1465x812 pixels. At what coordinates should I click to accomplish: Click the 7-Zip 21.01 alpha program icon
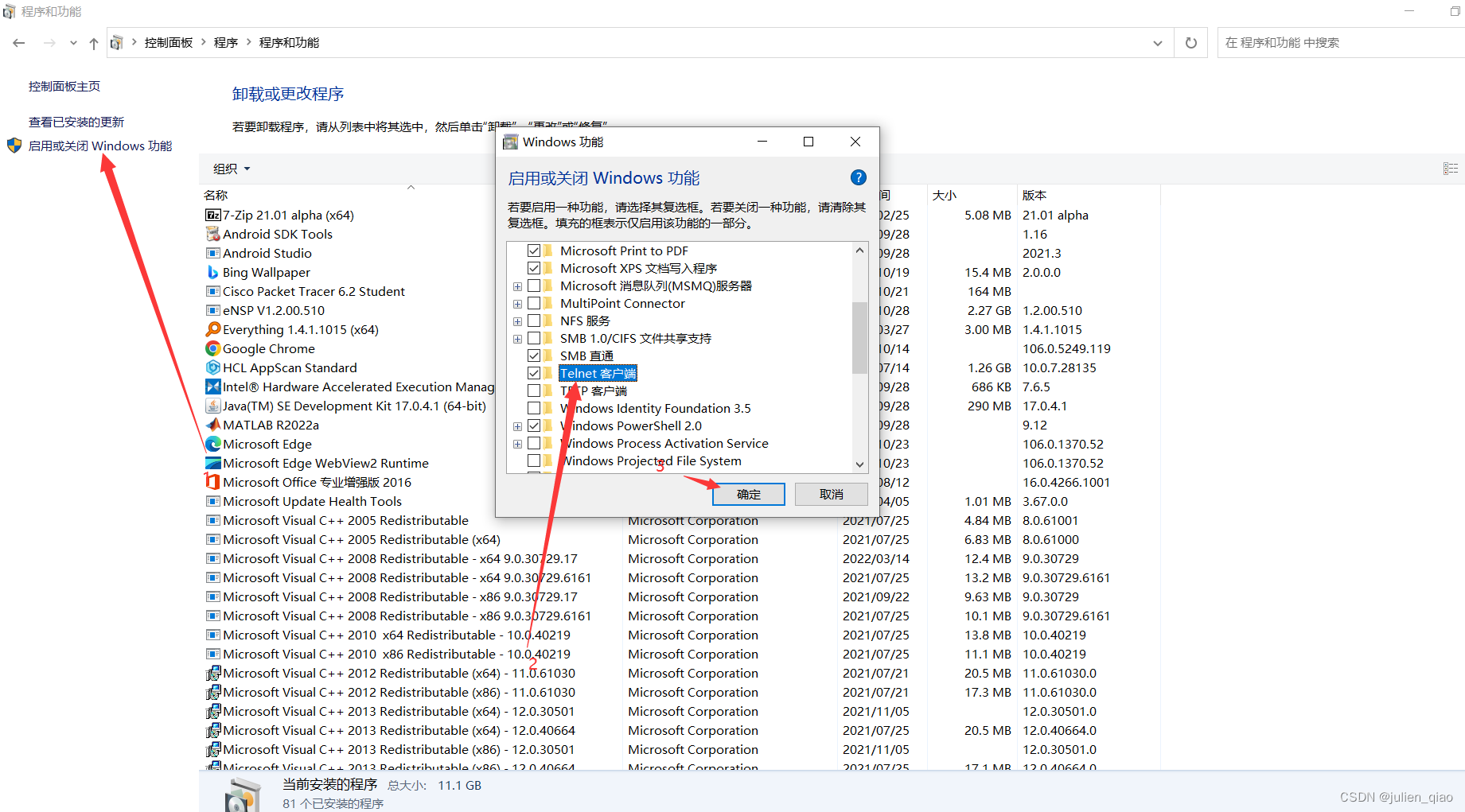point(212,215)
